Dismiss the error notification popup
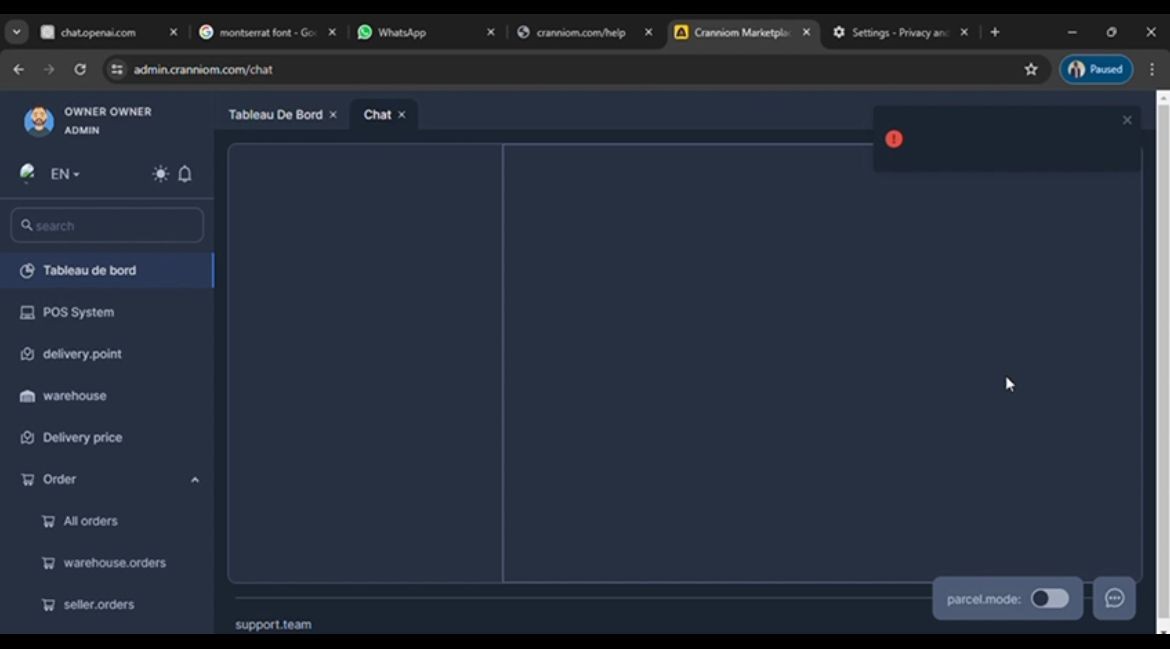 (1127, 120)
